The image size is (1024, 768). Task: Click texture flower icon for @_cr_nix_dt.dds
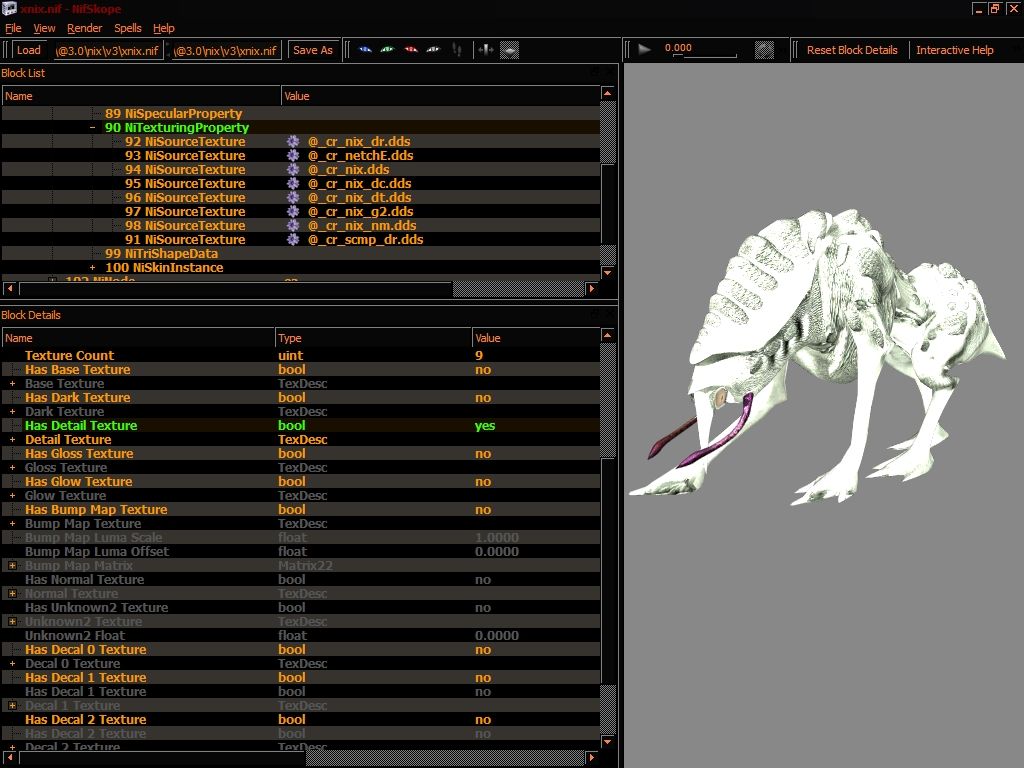pyautogui.click(x=293, y=197)
